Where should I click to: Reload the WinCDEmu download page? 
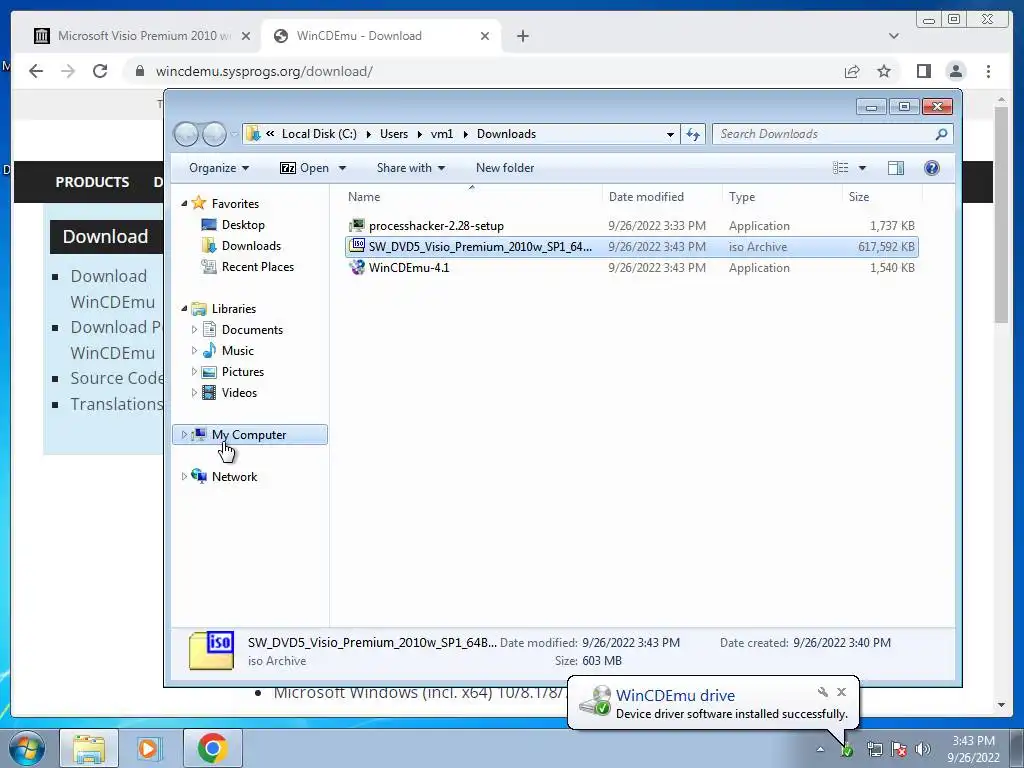click(100, 71)
